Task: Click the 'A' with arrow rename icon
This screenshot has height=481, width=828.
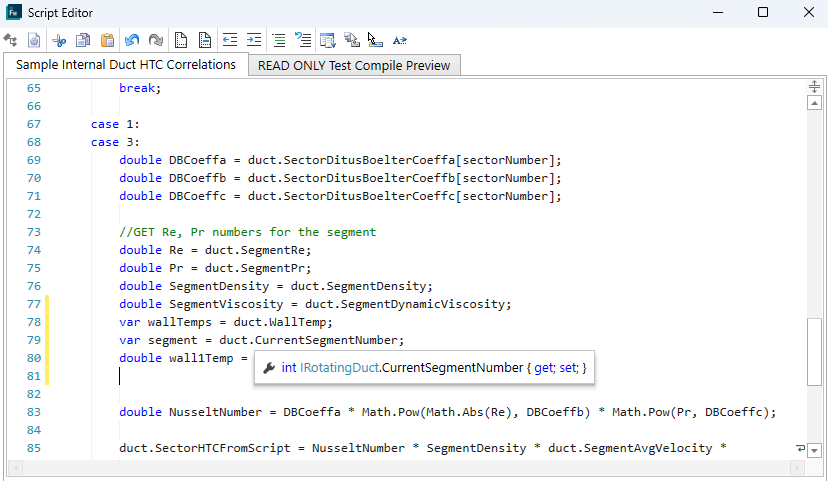Action: pos(400,41)
